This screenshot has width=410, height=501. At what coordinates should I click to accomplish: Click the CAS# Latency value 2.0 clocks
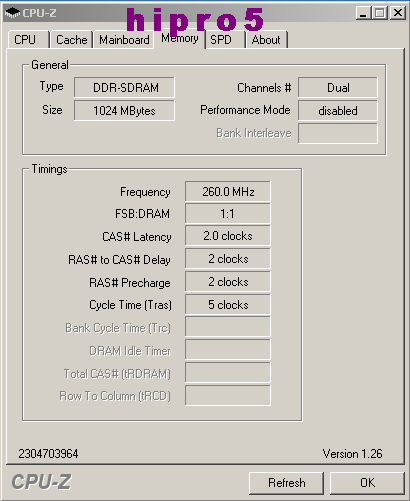228,236
